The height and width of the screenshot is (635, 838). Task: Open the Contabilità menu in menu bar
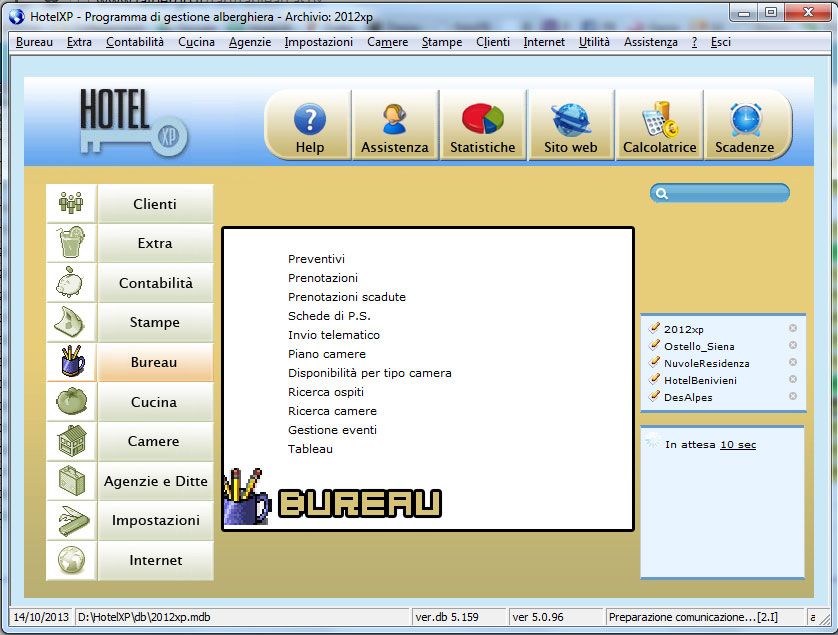[135, 42]
